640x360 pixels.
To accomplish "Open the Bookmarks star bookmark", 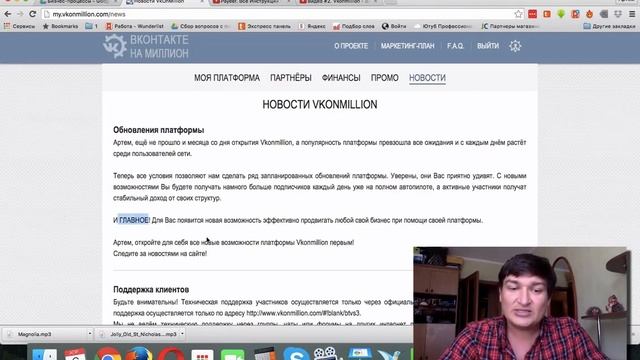I will 60,26.
